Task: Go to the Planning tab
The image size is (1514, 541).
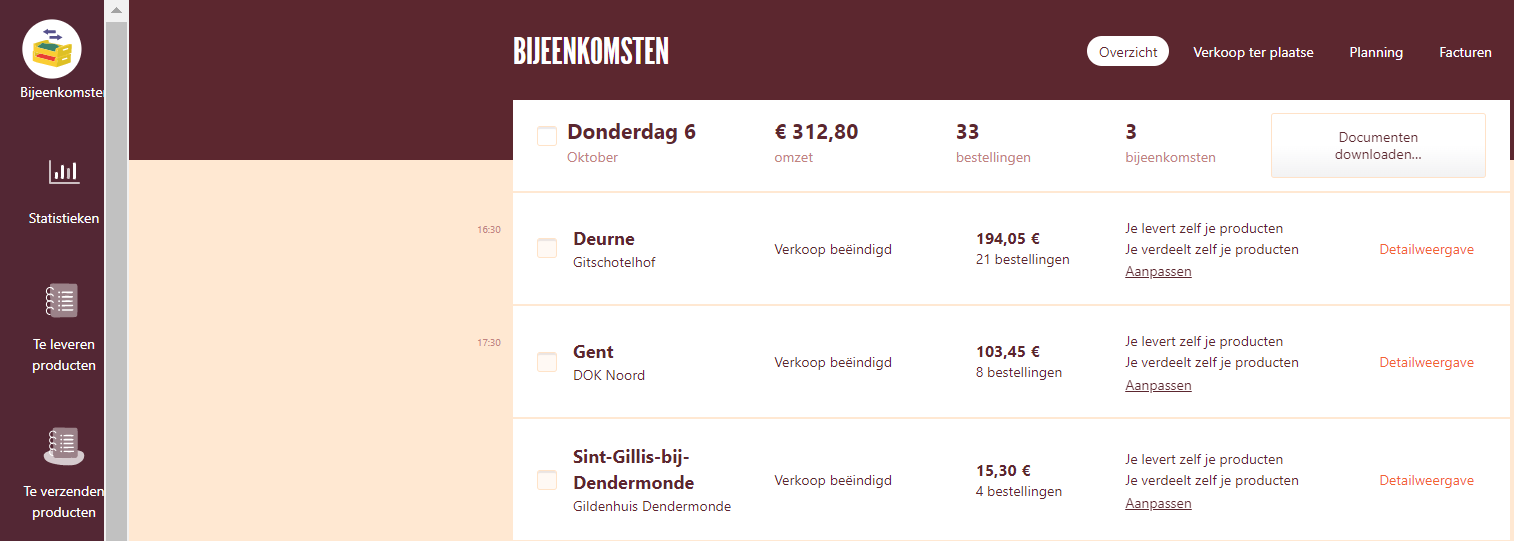Action: 1376,52
